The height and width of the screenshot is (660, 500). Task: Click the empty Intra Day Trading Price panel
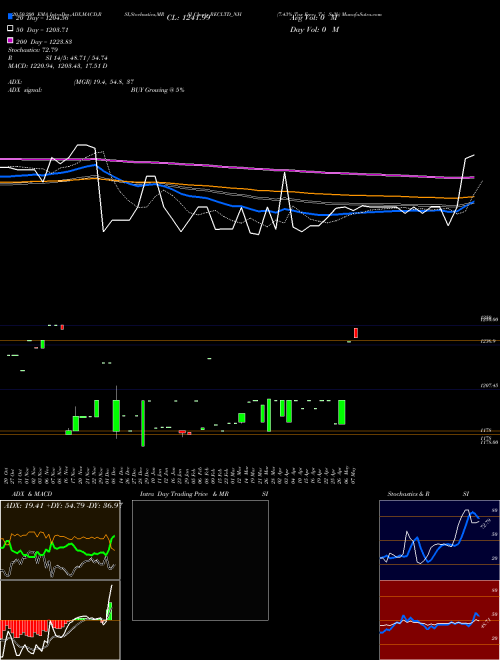[x=200, y=560]
